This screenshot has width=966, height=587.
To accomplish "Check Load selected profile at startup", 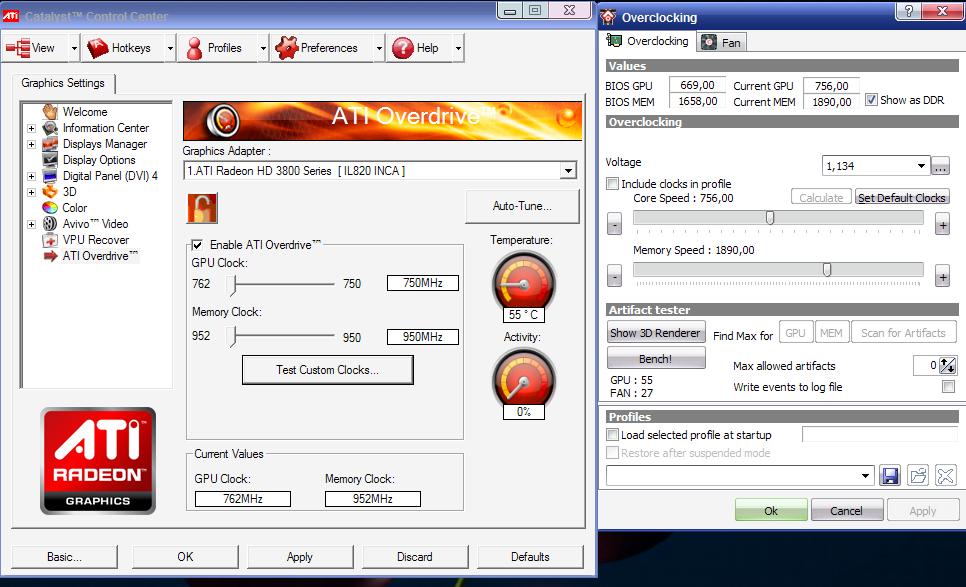I will 612,435.
